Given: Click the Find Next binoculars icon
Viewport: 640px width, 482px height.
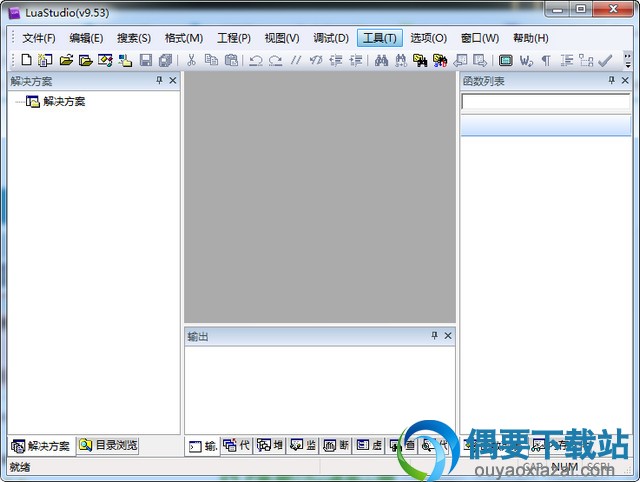Looking at the screenshot, I should 401,60.
